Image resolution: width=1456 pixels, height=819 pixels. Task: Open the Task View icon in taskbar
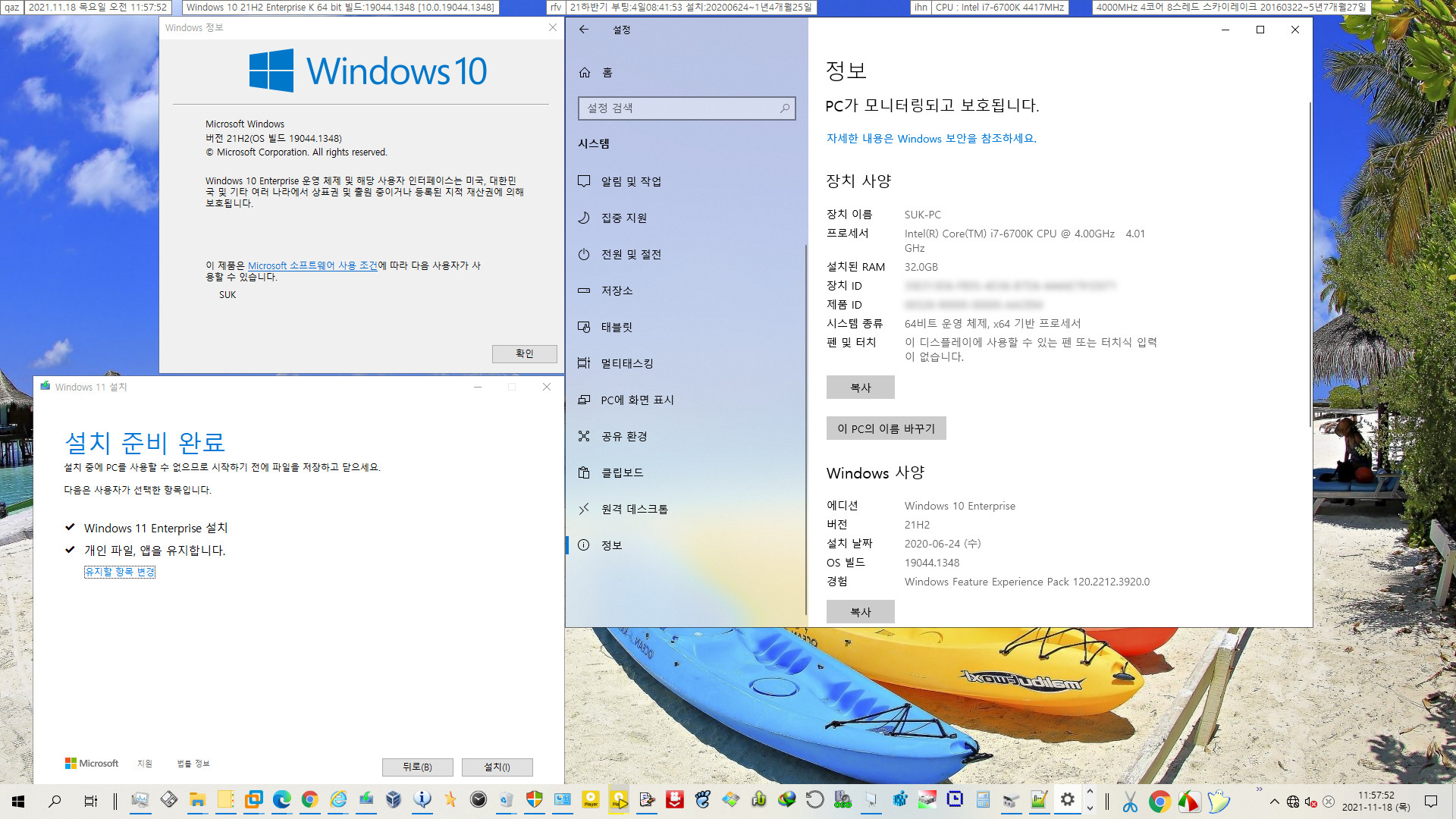[91, 801]
